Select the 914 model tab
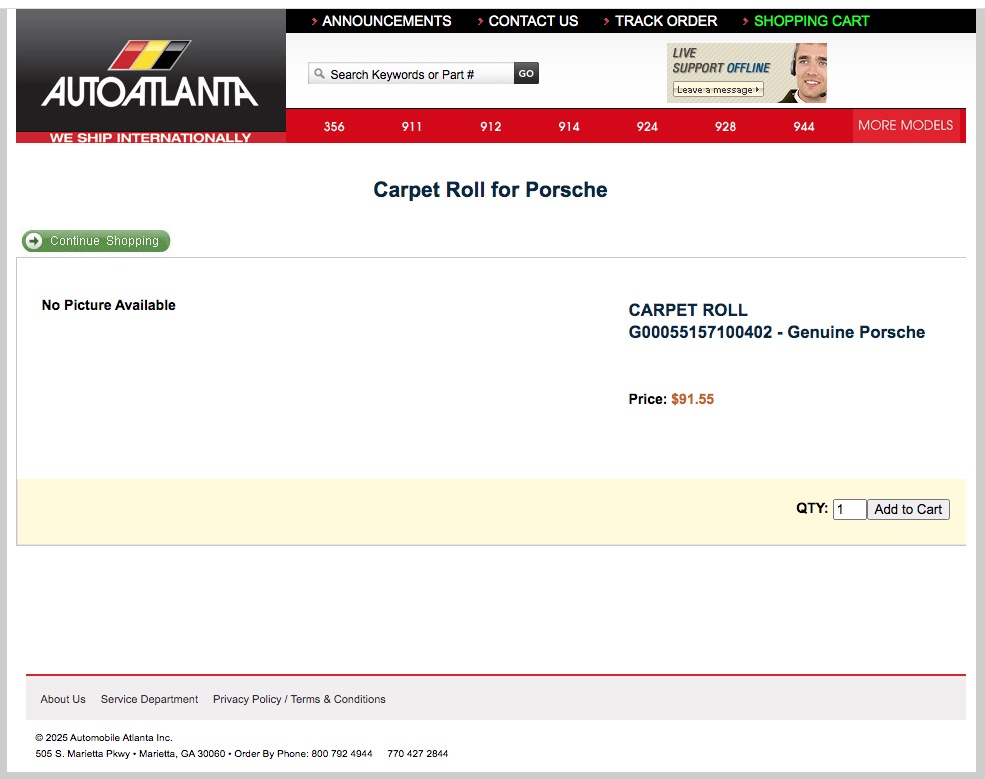This screenshot has width=985, height=779. pyautogui.click(x=569, y=126)
